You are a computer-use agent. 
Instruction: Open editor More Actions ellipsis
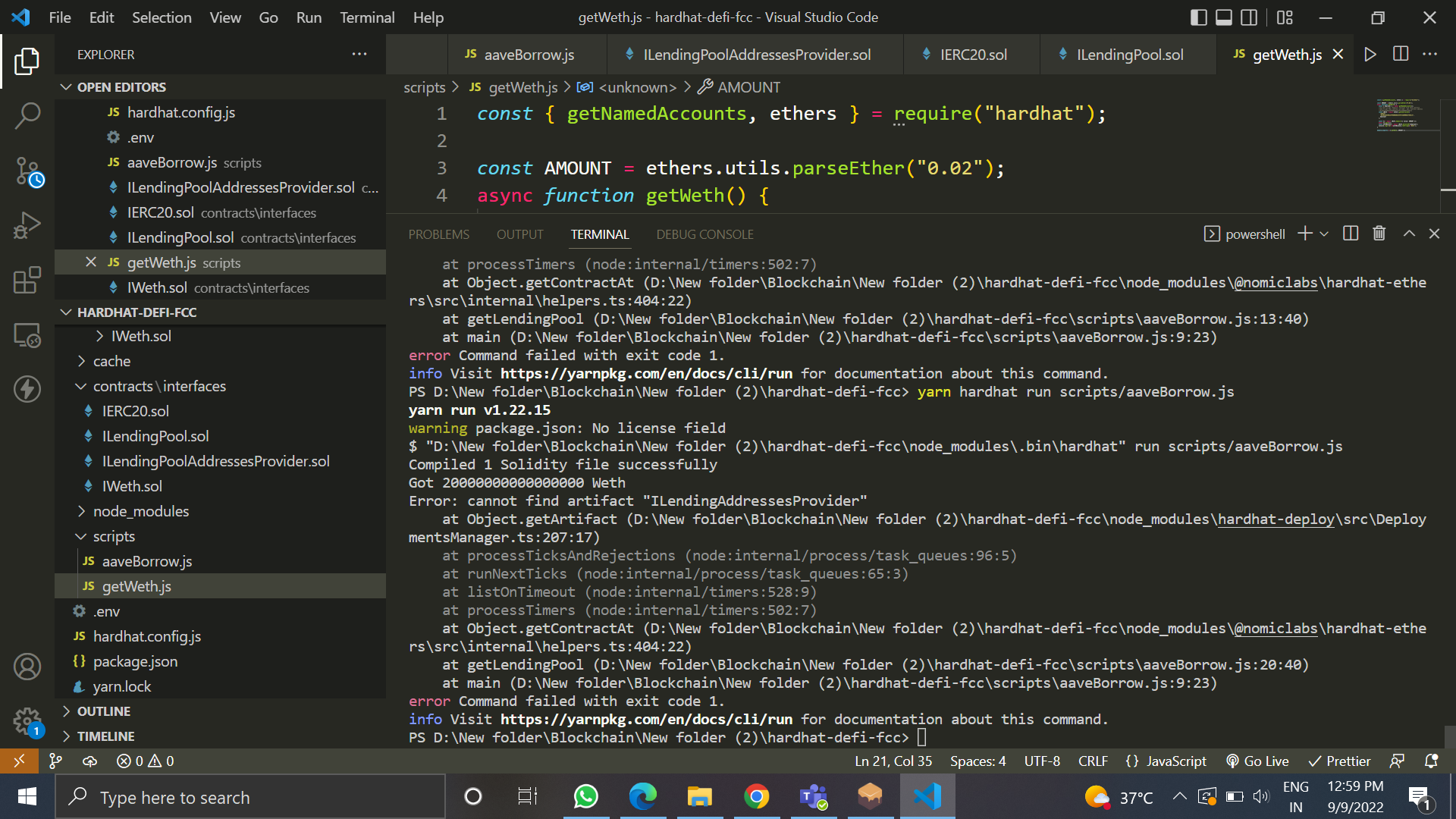pos(1430,55)
